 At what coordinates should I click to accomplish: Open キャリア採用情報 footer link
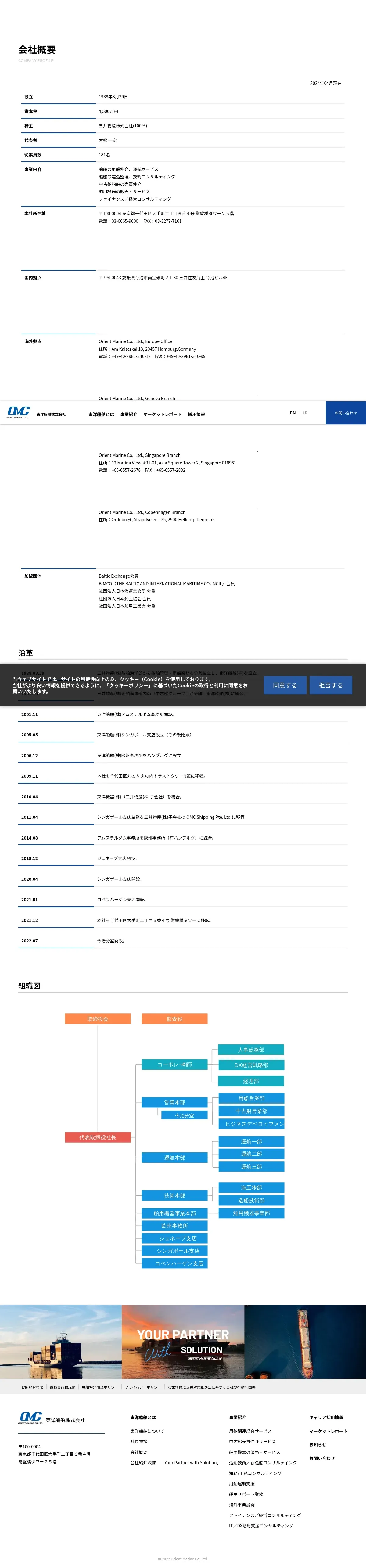tap(326, 1417)
